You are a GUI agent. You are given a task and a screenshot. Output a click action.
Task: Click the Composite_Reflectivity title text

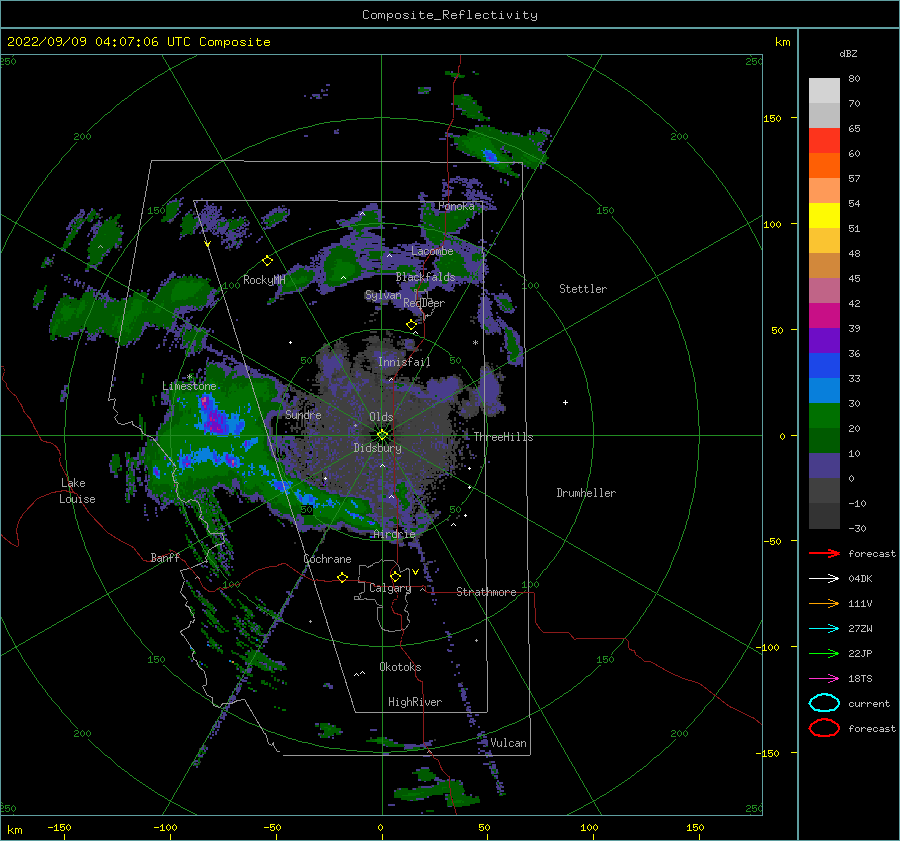[449, 15]
